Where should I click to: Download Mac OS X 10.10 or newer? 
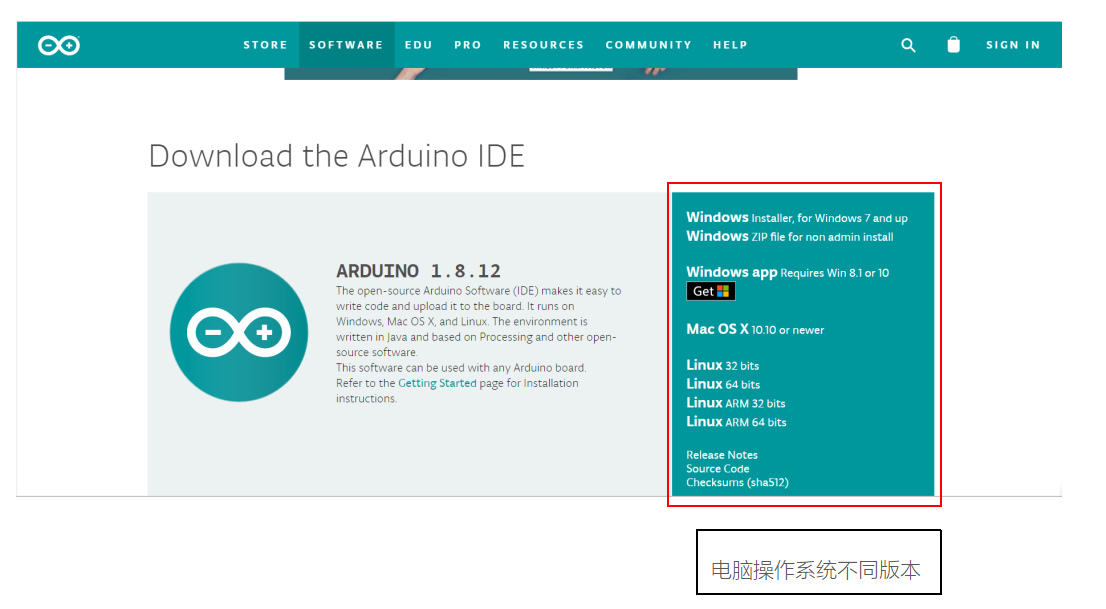[x=755, y=330]
